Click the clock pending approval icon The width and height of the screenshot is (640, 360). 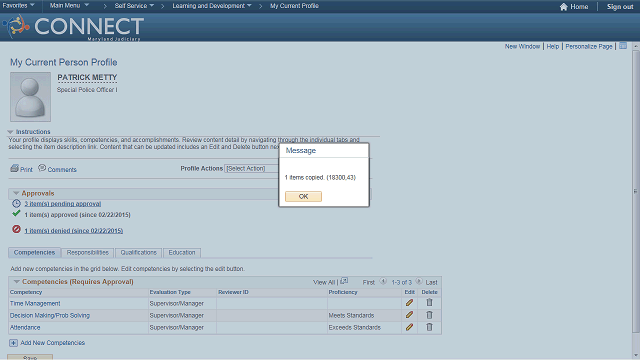click(x=16, y=203)
